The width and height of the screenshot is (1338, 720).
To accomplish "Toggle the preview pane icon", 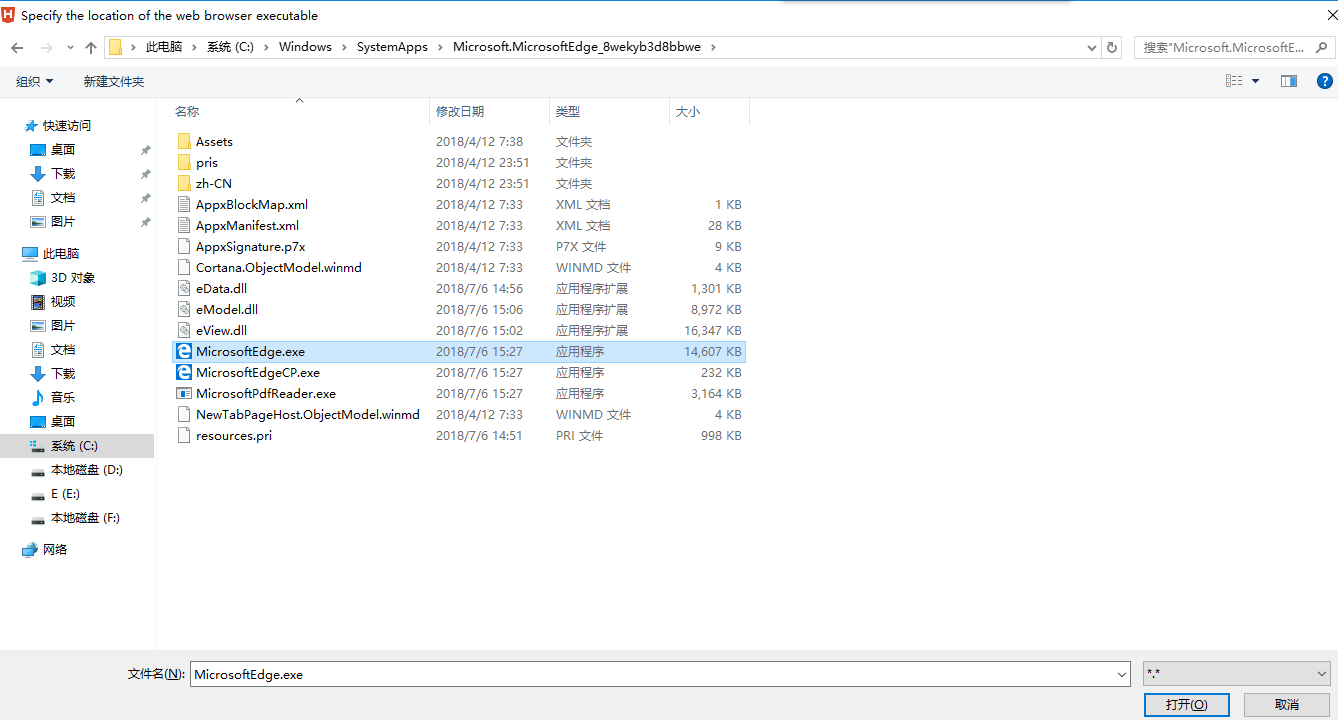I will [x=1289, y=81].
